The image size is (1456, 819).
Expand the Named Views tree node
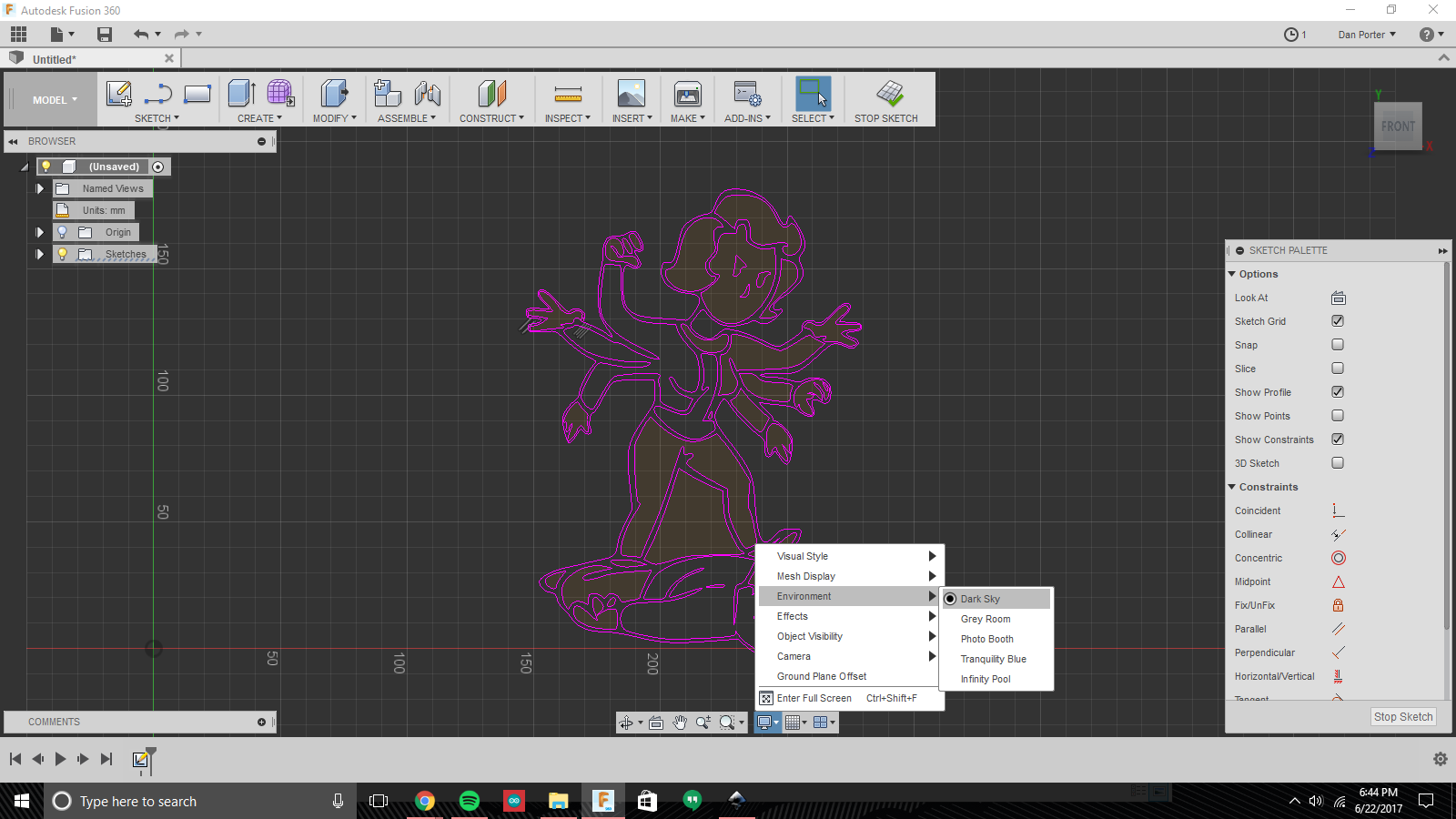(40, 188)
